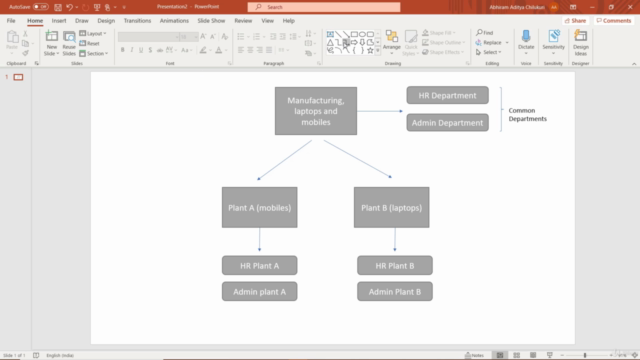Start Dictate microphone

[x=526, y=43]
